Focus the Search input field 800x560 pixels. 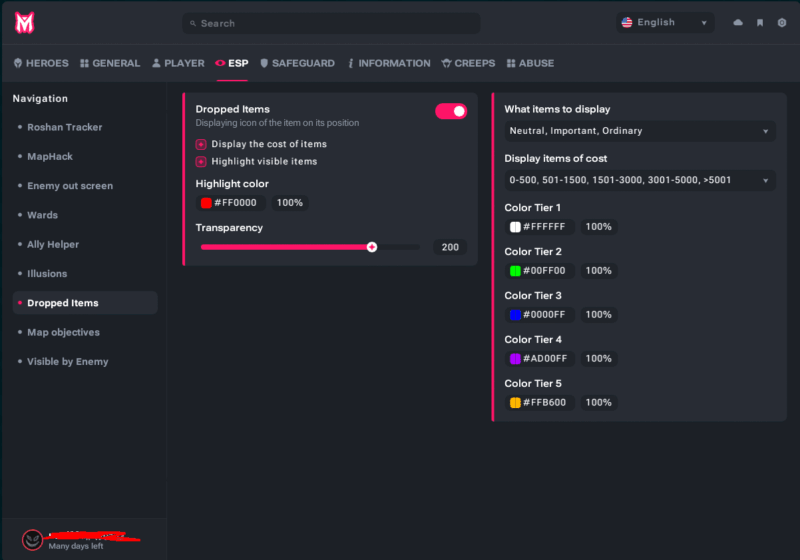click(x=331, y=23)
